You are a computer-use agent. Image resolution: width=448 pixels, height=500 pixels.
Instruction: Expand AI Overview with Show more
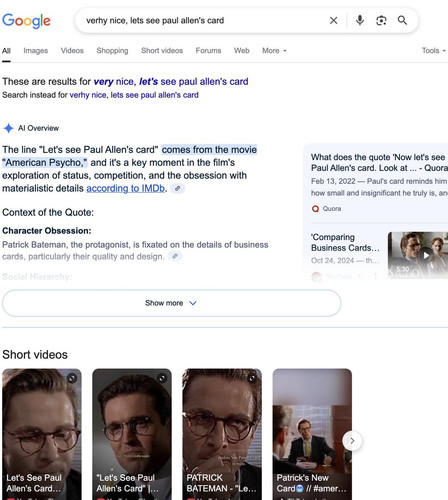(172, 303)
